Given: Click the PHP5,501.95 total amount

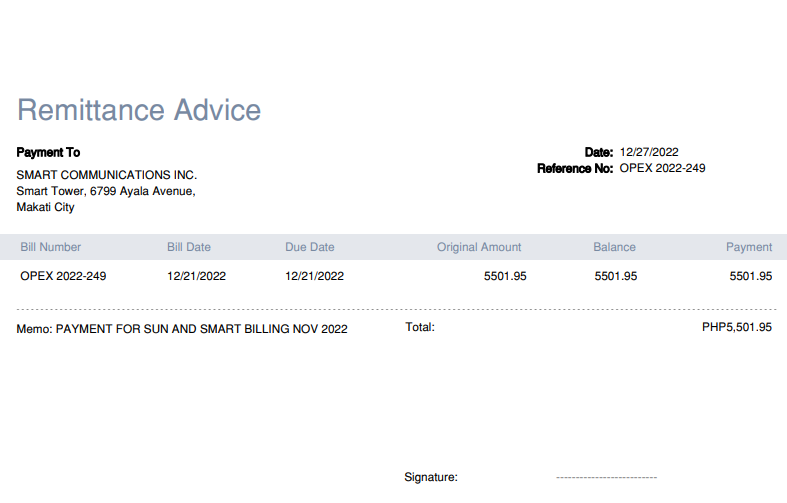Looking at the screenshot, I should tap(737, 327).
